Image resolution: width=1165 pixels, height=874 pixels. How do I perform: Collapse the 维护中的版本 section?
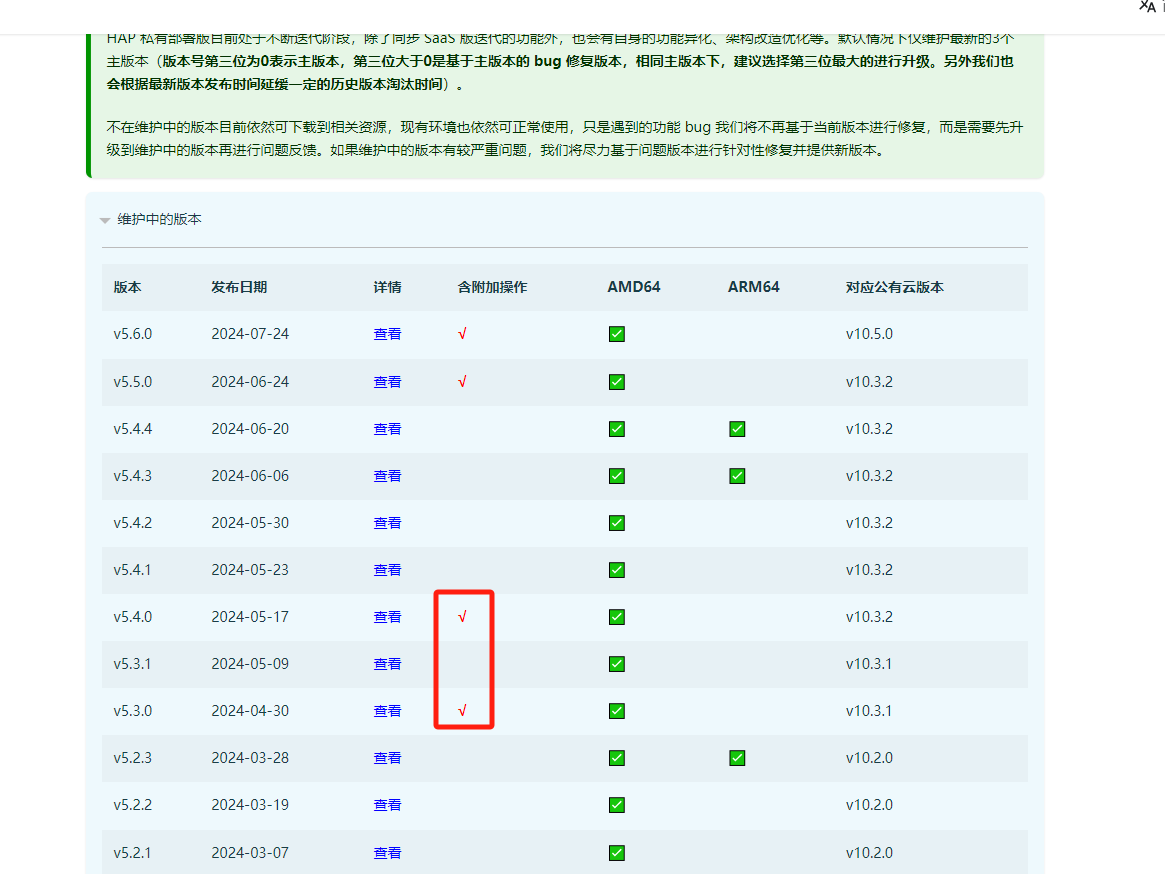pyautogui.click(x=159, y=219)
